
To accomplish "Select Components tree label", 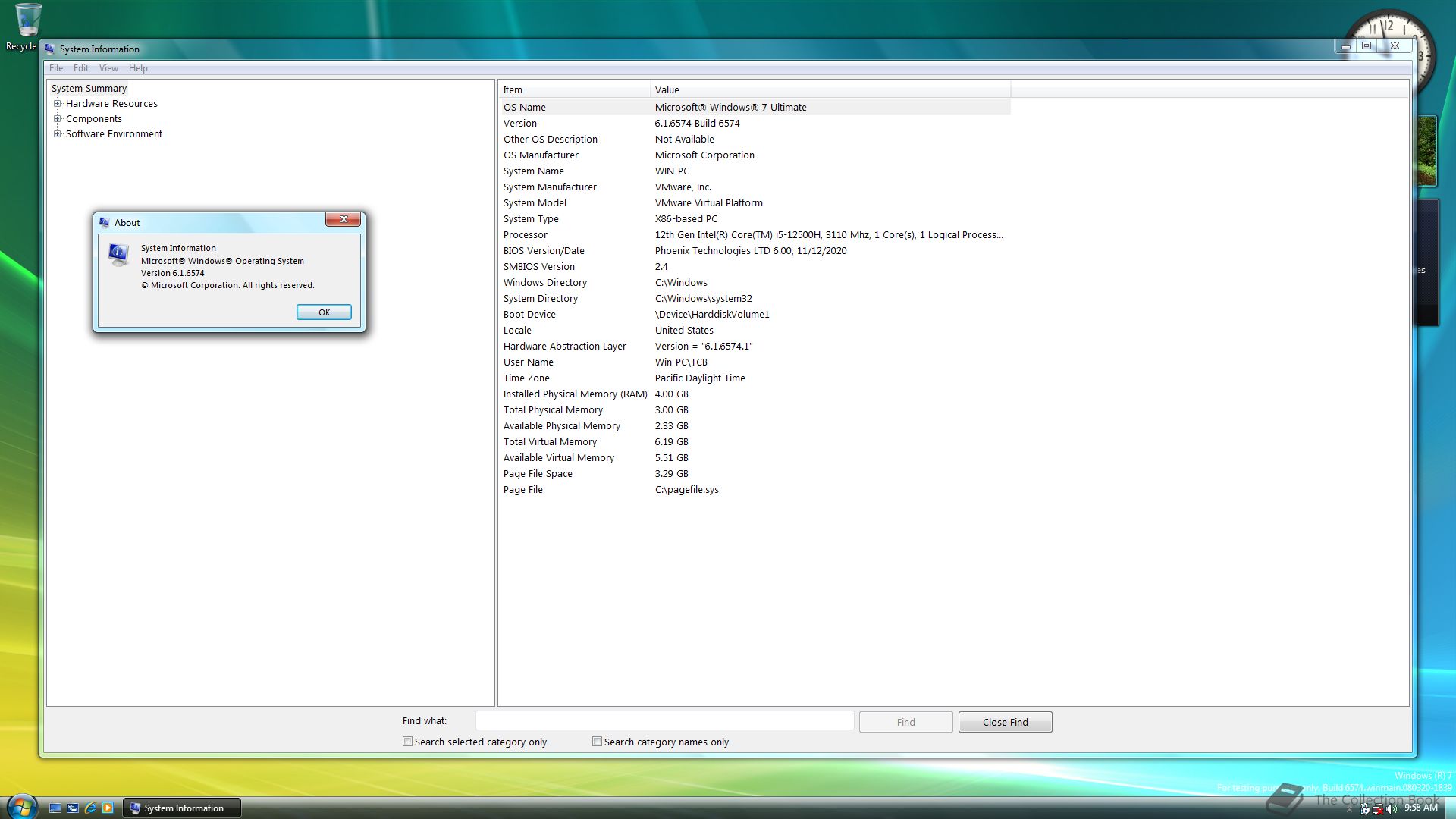I will [x=94, y=119].
